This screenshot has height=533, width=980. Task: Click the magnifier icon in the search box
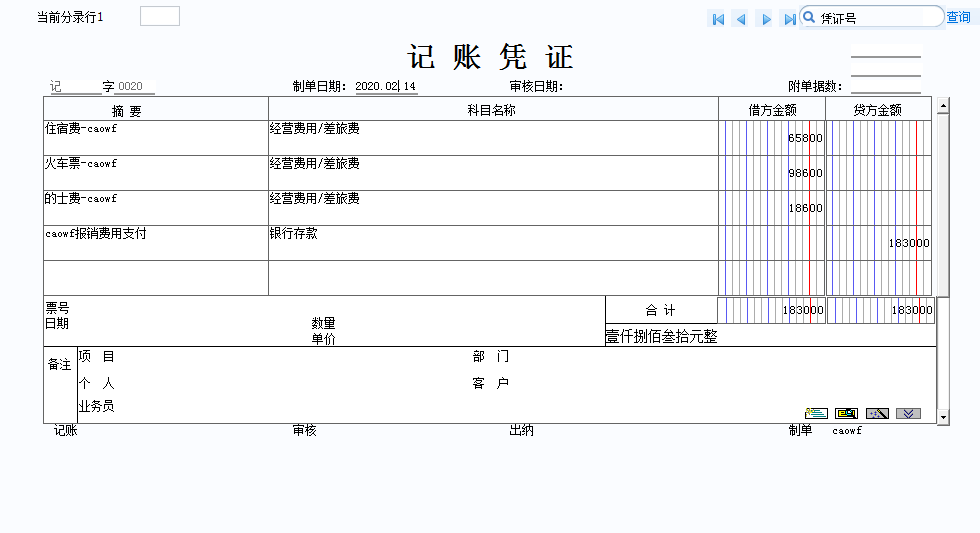click(809, 17)
